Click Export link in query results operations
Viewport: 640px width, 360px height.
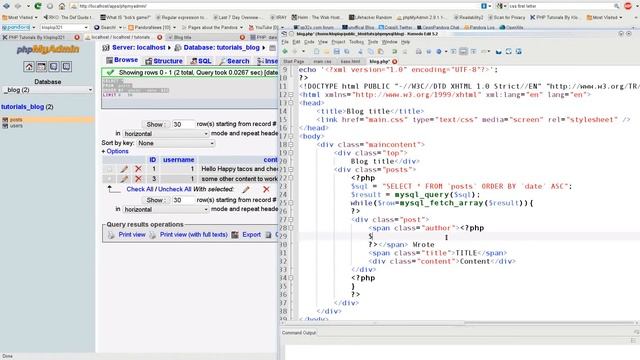pos(251,235)
